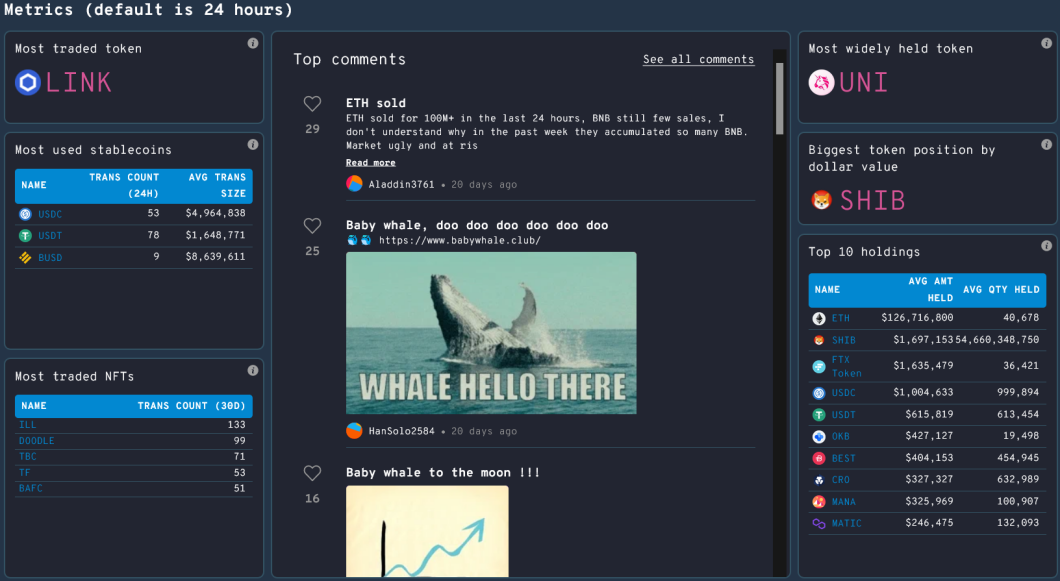Click 'AVG AMT HELD' column header
Image resolution: width=1060 pixels, height=581 pixels.
930,289
